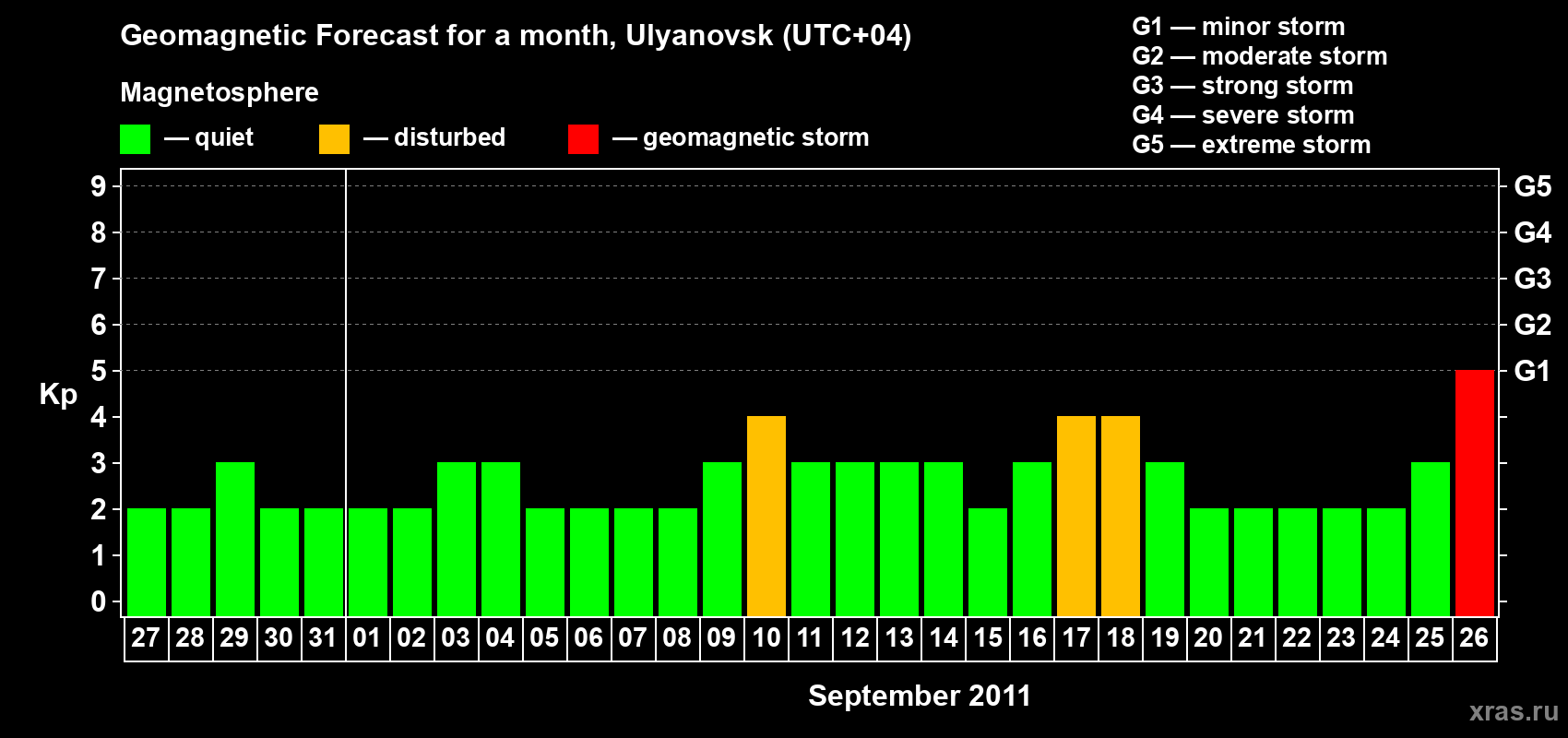Click the green bar for day 03

click(457, 539)
